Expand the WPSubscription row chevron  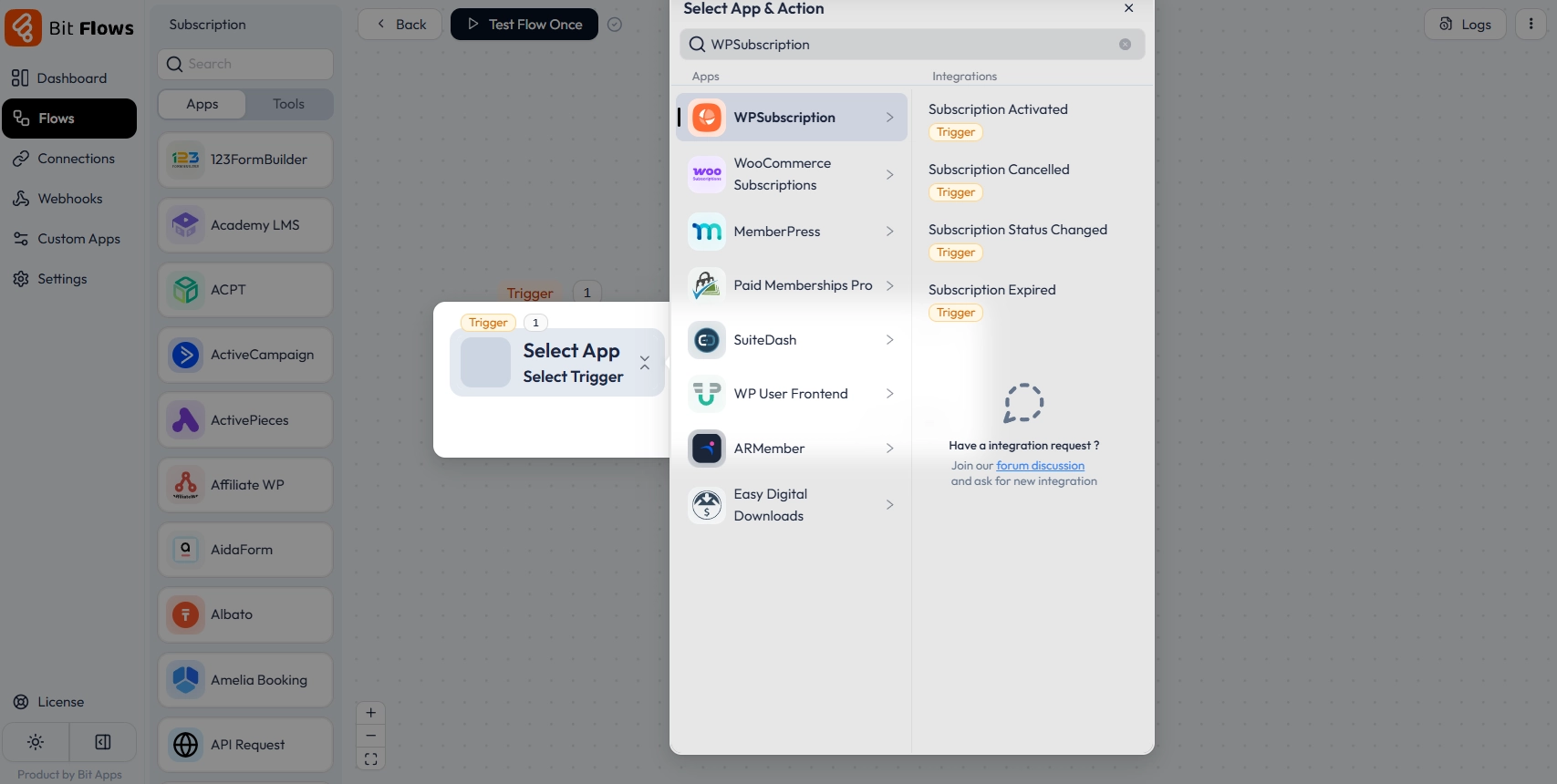click(x=889, y=118)
